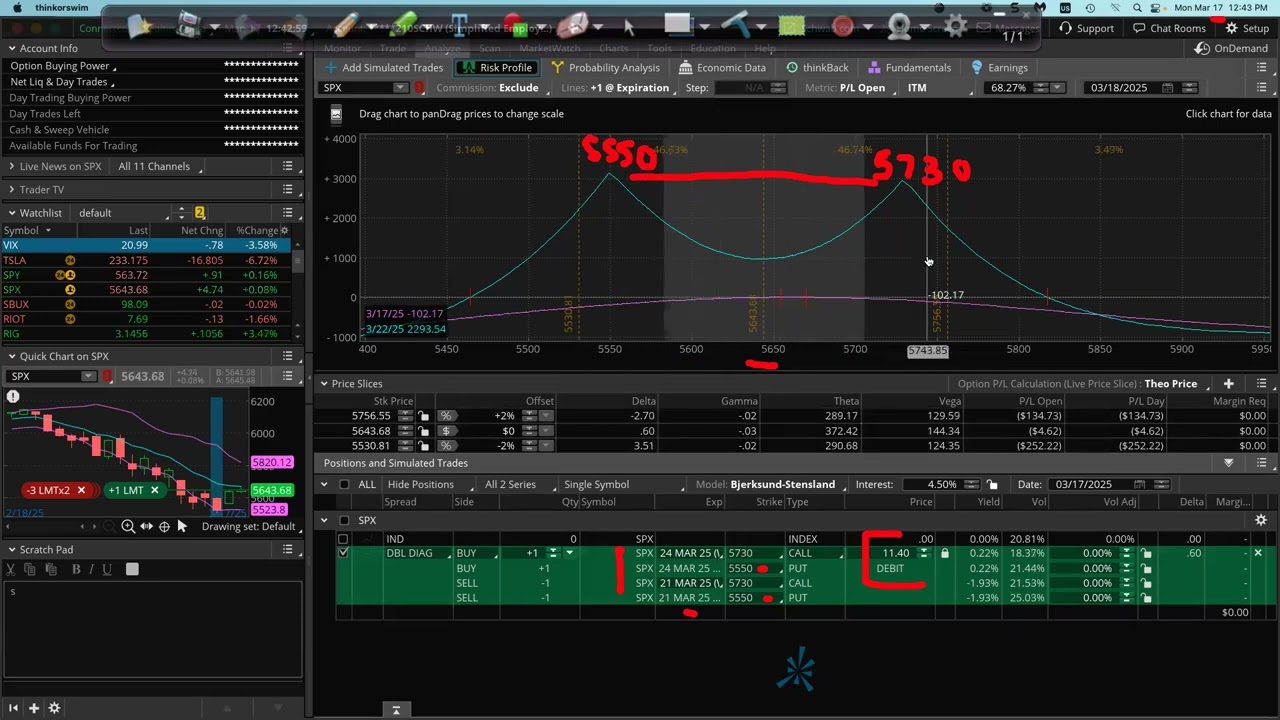1280x720 pixels.
Task: Expand the Trader TV section
Action: [12, 190]
